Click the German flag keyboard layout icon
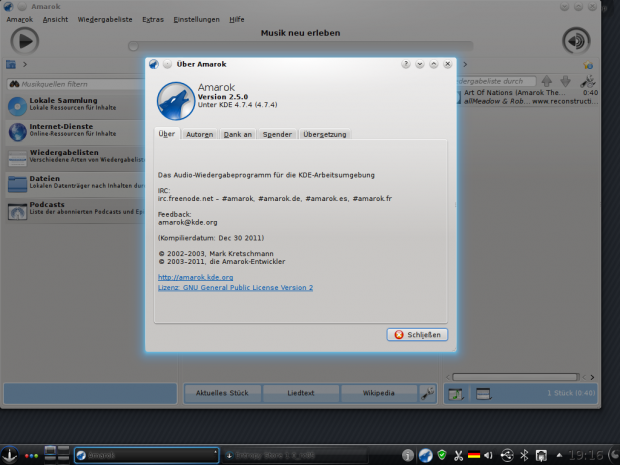This screenshot has height=465, width=620. pos(474,455)
